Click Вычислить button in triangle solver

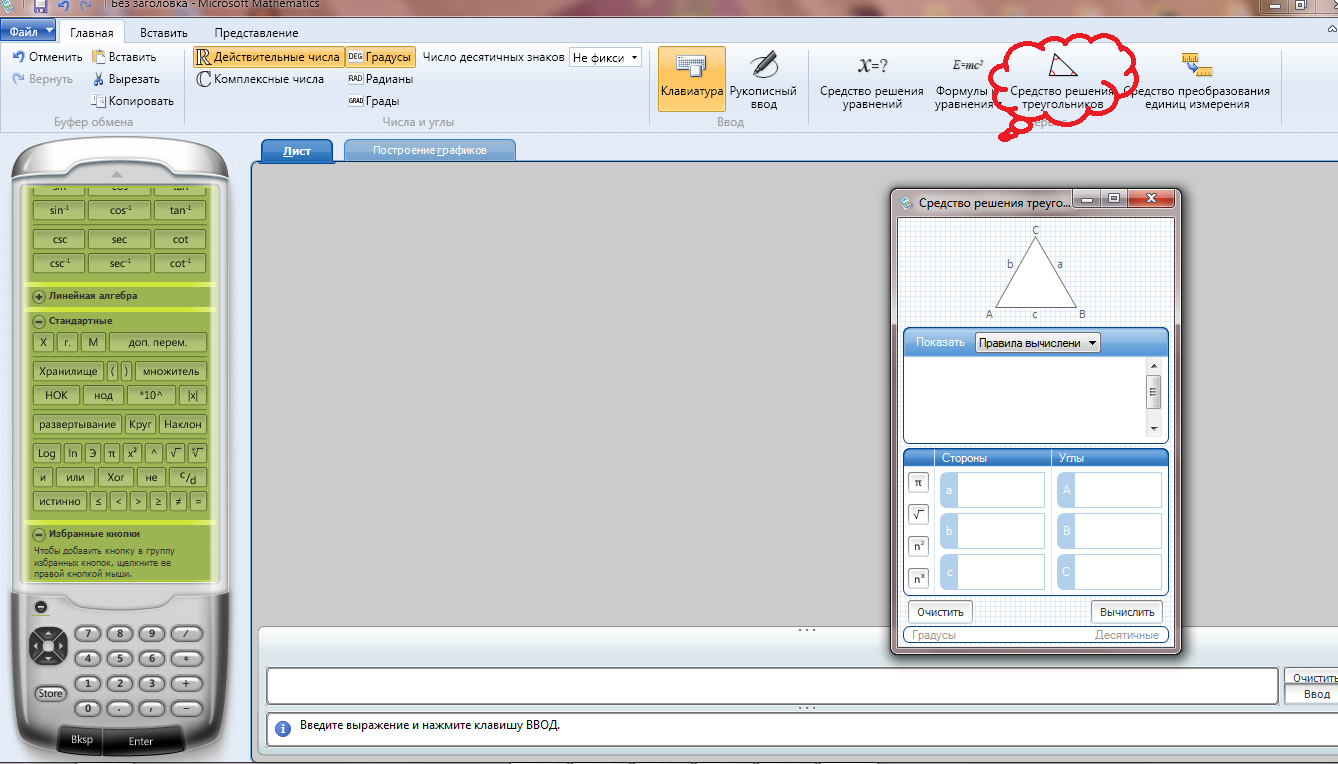coord(1127,612)
